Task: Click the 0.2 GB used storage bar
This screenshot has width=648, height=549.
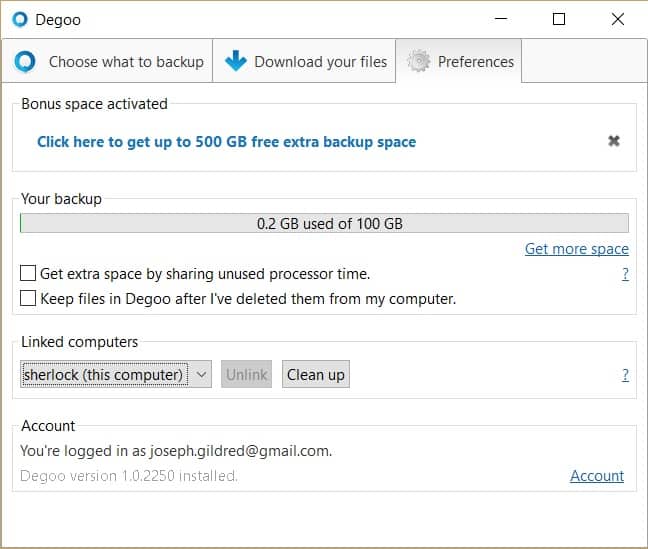Action: coord(324,223)
